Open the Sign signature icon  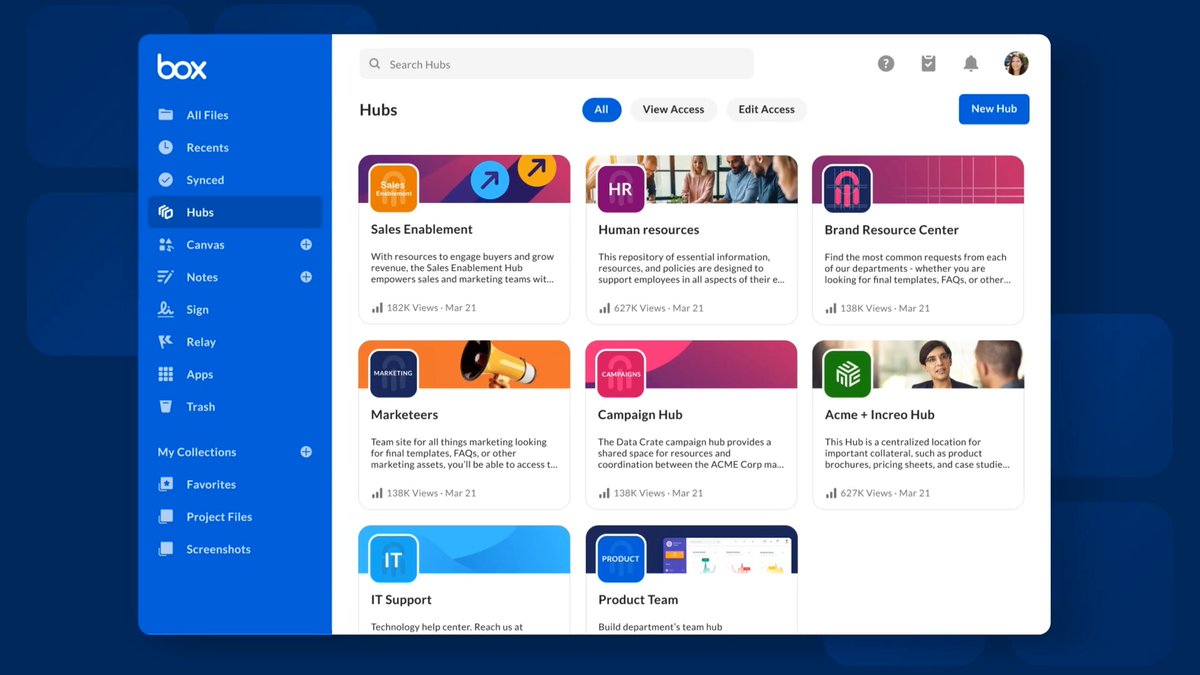pyautogui.click(x=166, y=309)
